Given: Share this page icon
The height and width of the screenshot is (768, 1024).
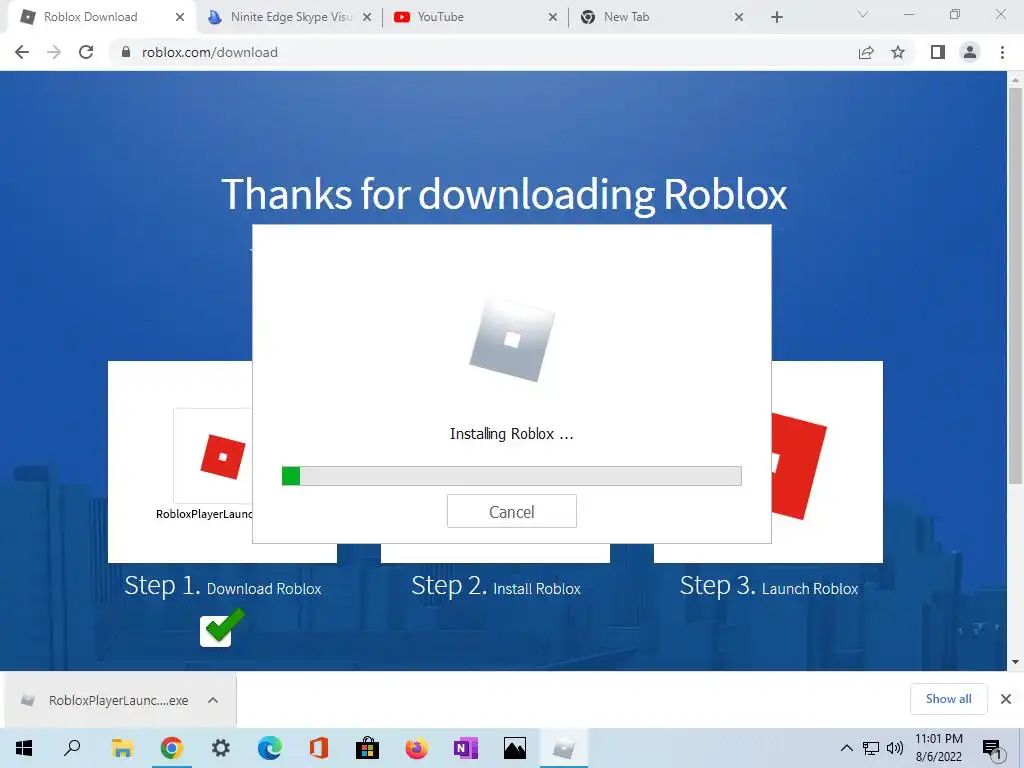Looking at the screenshot, I should 866,52.
